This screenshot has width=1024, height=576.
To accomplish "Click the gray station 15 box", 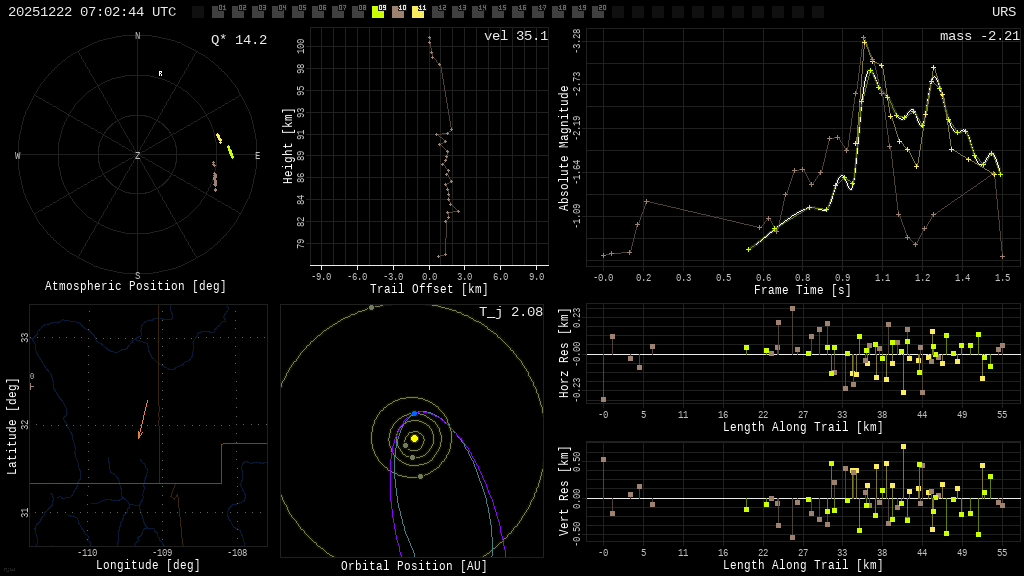I will [x=498, y=12].
